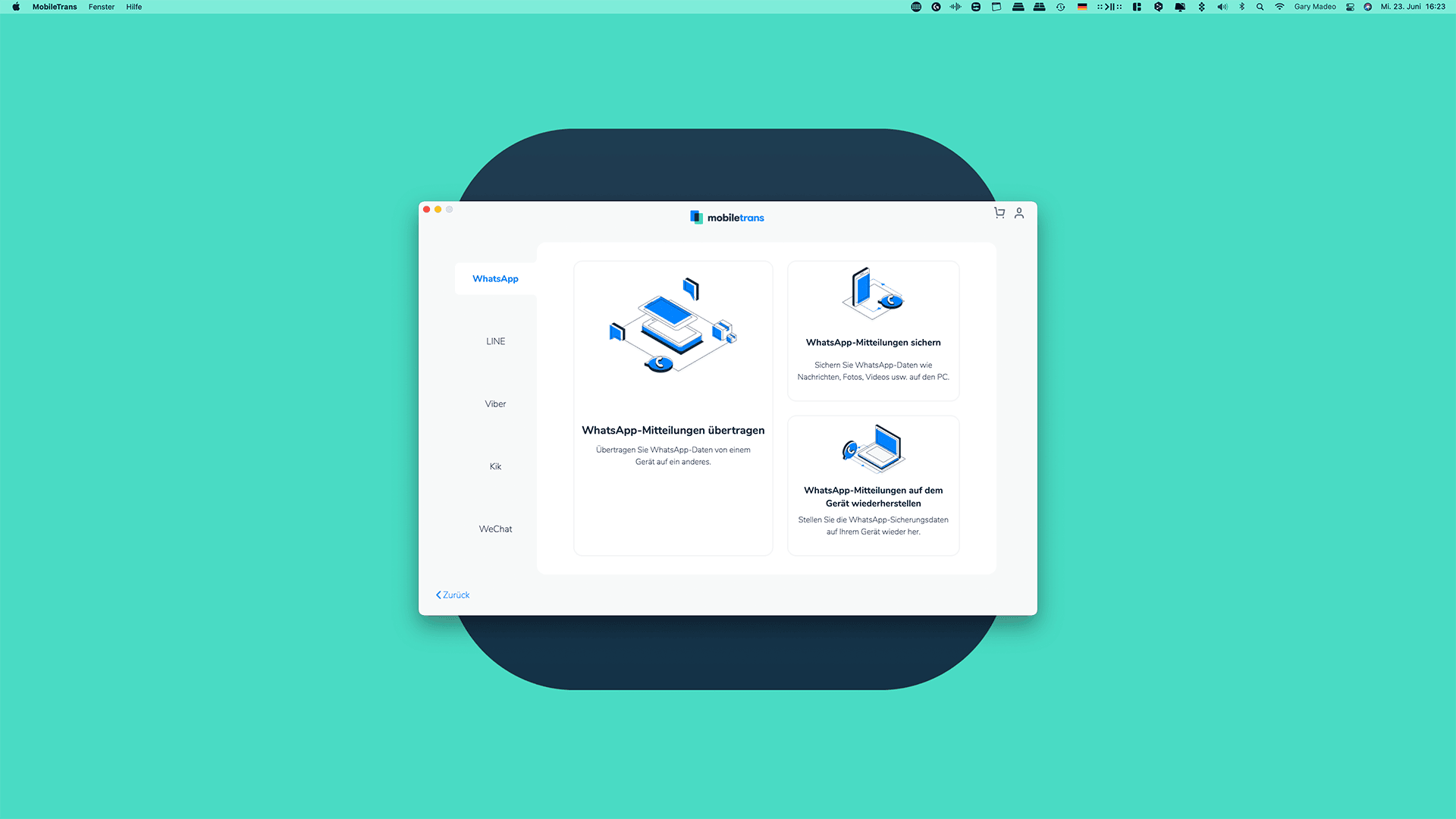This screenshot has height=819, width=1456.
Task: Select the LINE tab in sidebar
Action: (495, 341)
